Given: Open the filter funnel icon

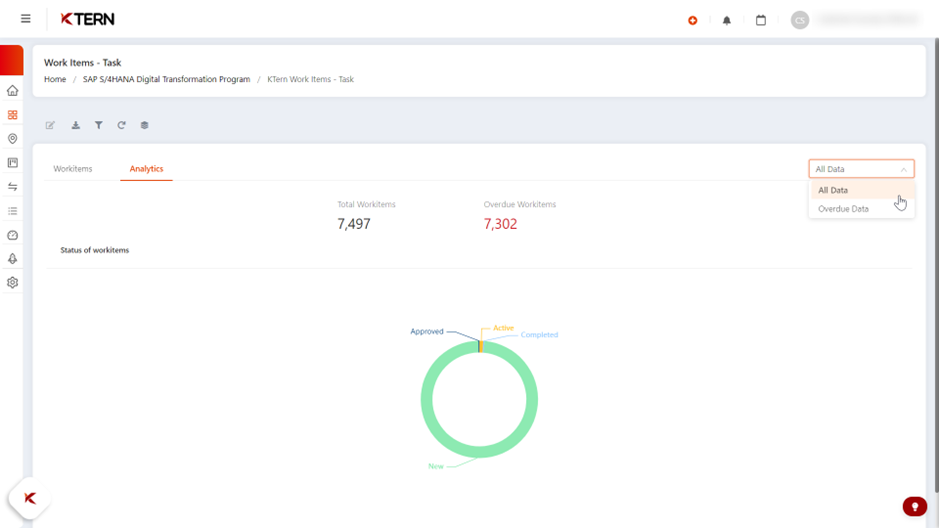Looking at the screenshot, I should pos(99,125).
